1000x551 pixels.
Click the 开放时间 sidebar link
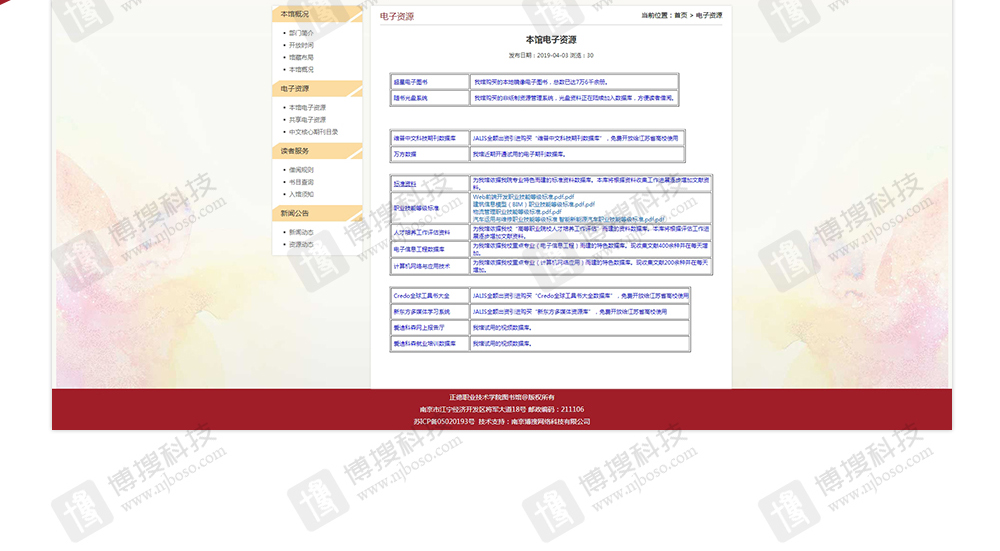301,45
